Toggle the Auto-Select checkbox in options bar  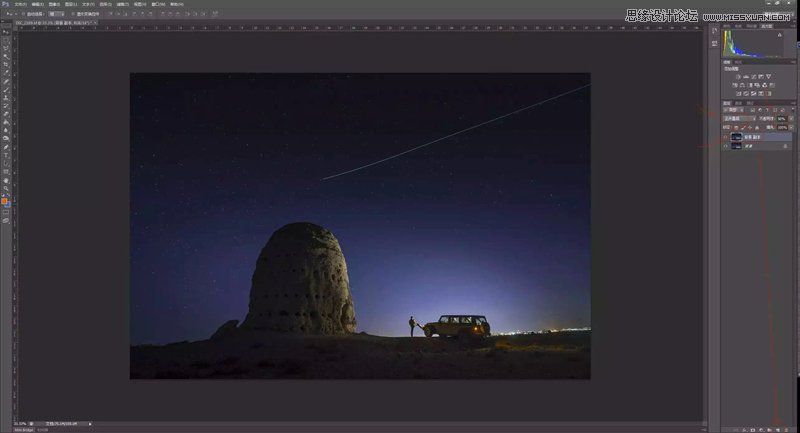[x=22, y=14]
